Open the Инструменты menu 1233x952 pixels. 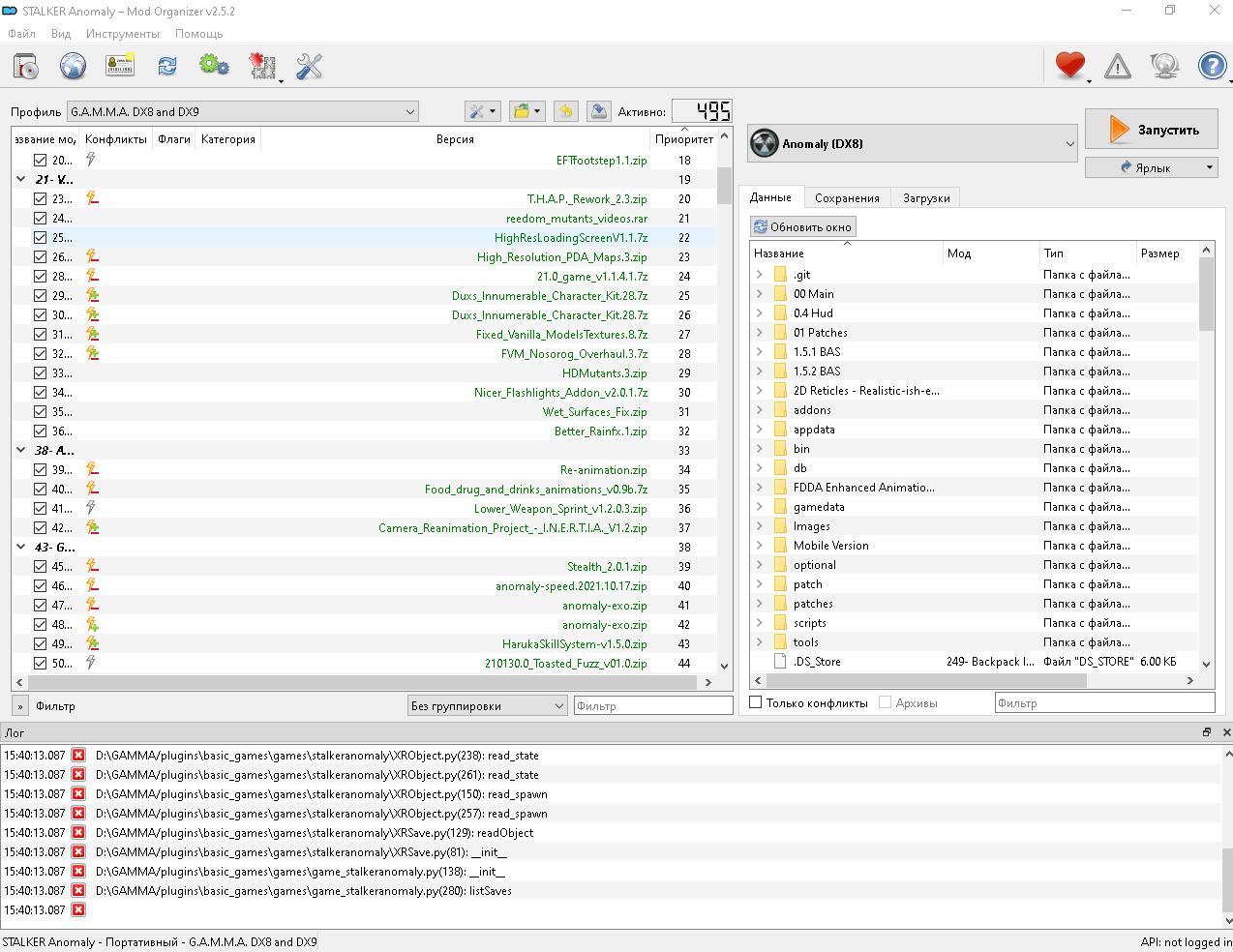(x=122, y=33)
